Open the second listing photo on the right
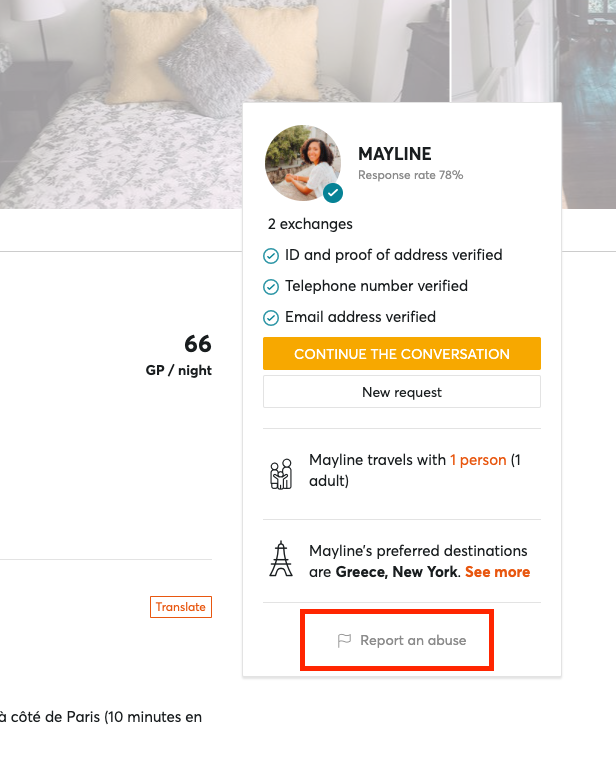The height and width of the screenshot is (758, 616). tap(540, 50)
